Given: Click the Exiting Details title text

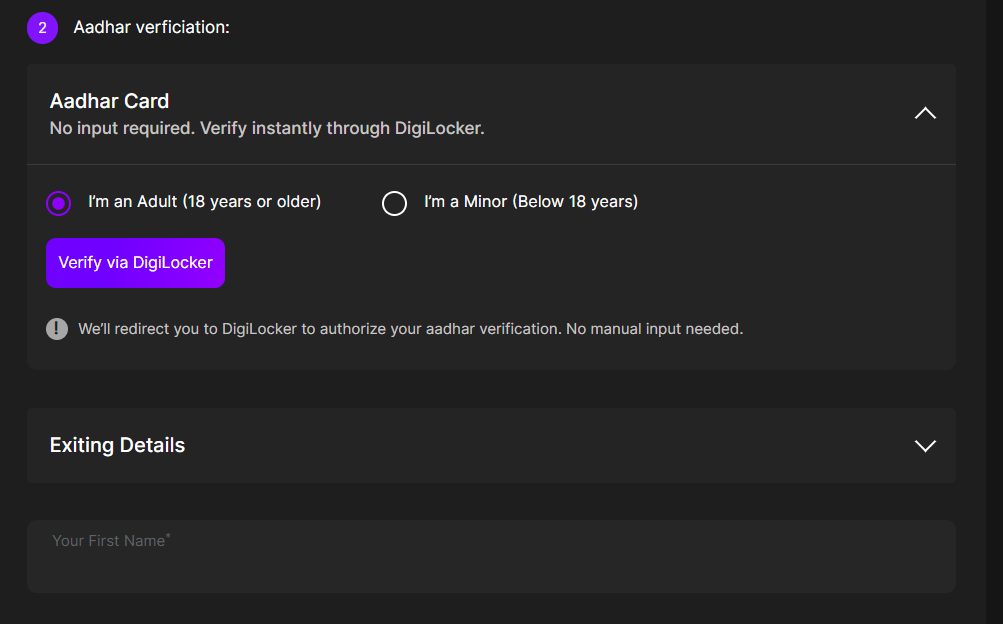Looking at the screenshot, I should 117,446.
